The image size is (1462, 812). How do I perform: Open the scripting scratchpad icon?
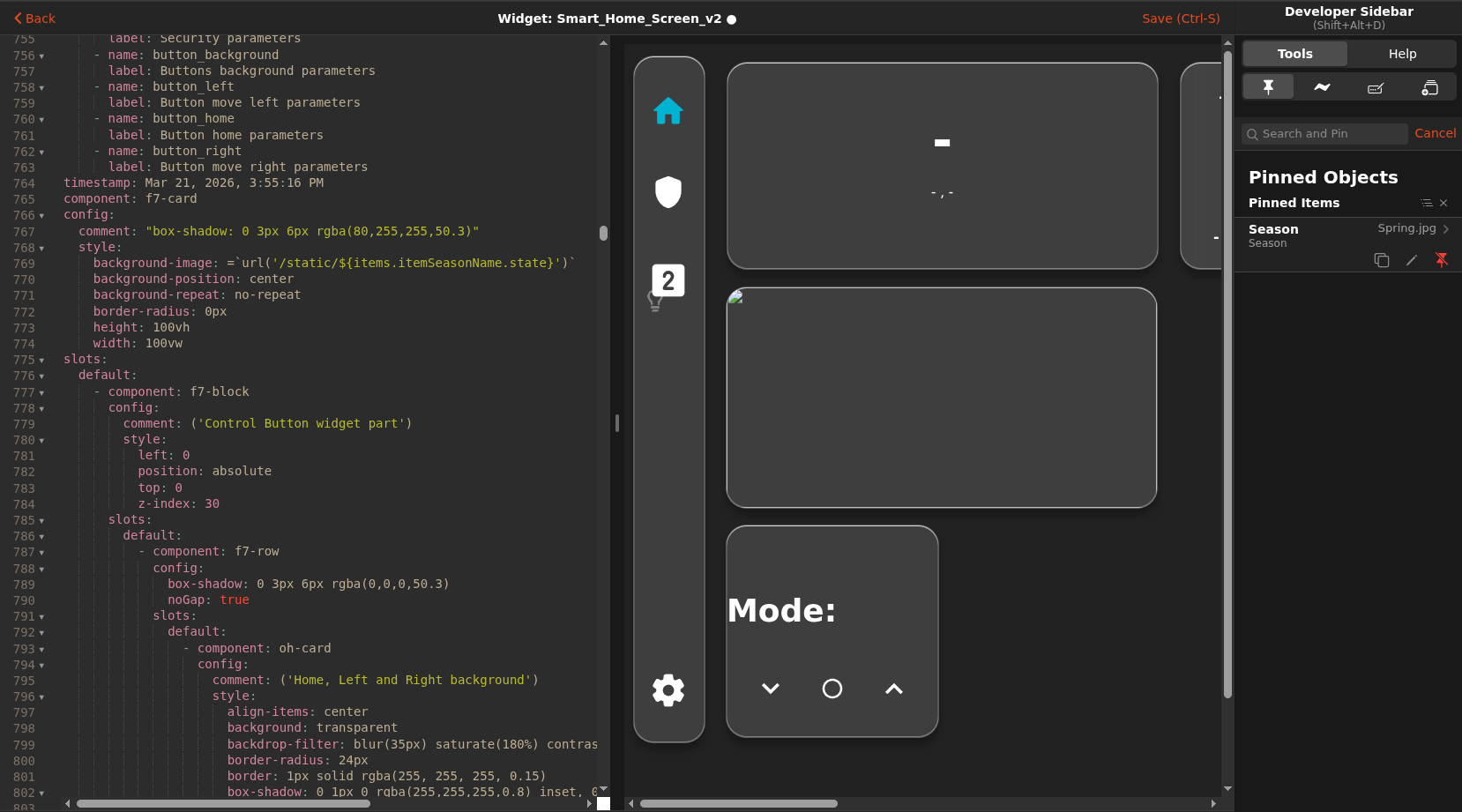click(x=1376, y=87)
